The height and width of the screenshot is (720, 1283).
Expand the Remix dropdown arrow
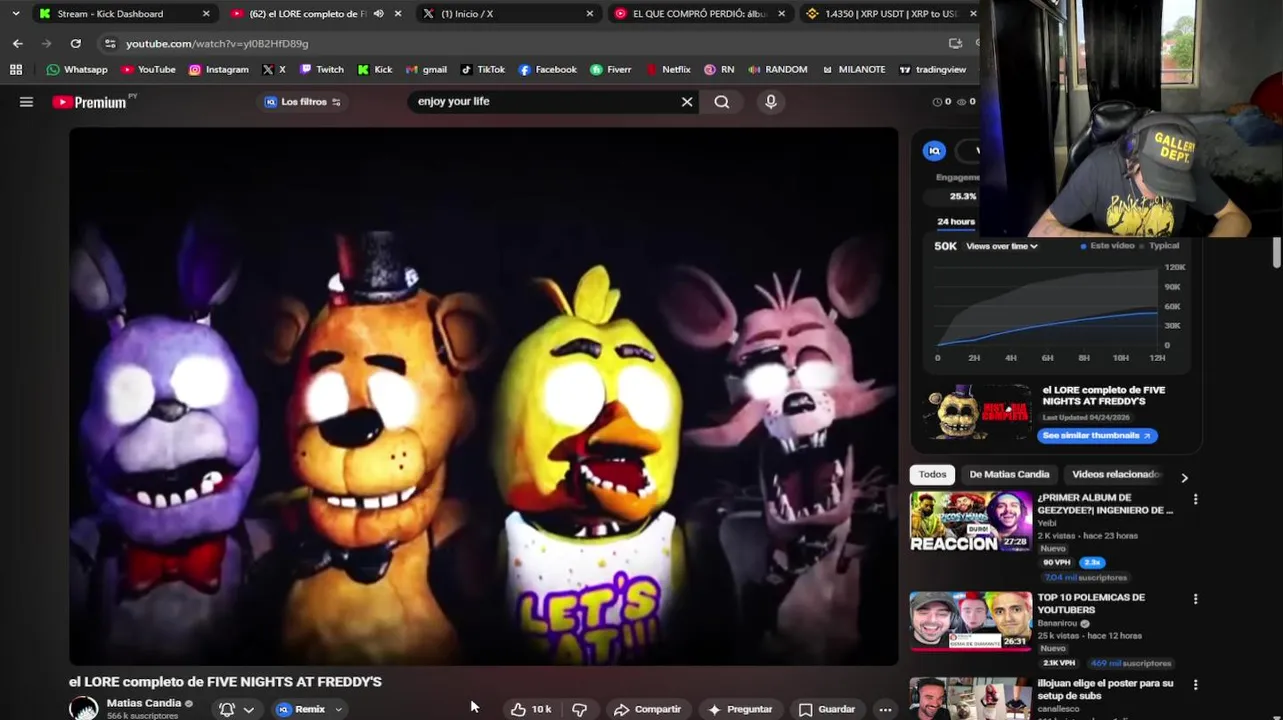(338, 709)
